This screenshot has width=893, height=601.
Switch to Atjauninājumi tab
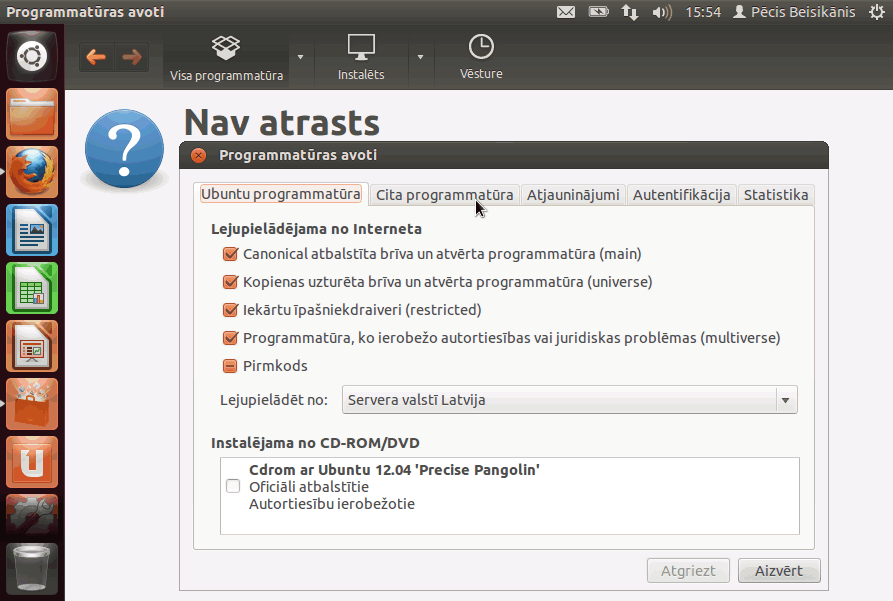click(x=573, y=195)
